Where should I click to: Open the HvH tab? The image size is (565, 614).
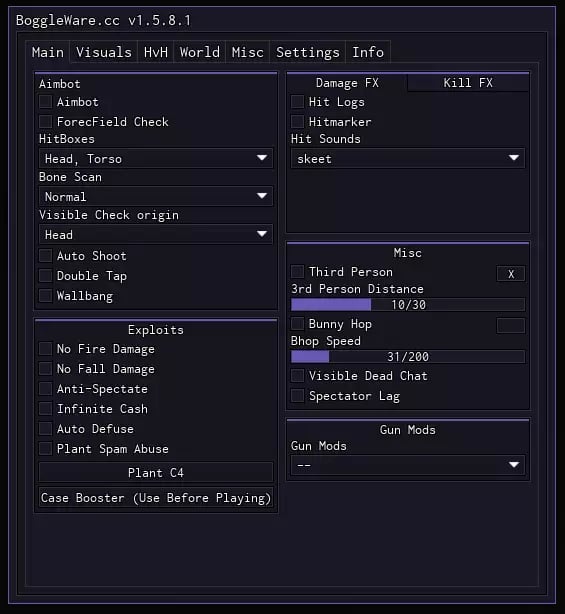pos(155,52)
